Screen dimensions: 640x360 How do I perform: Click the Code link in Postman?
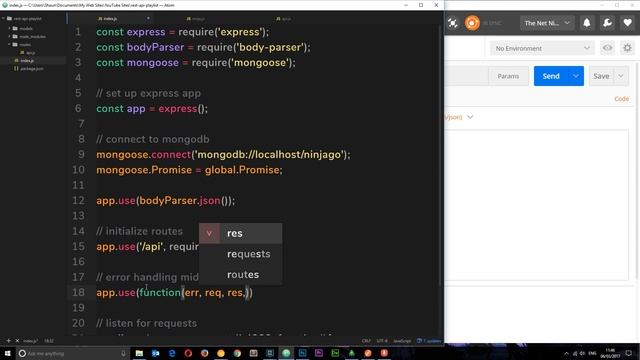[621, 99]
